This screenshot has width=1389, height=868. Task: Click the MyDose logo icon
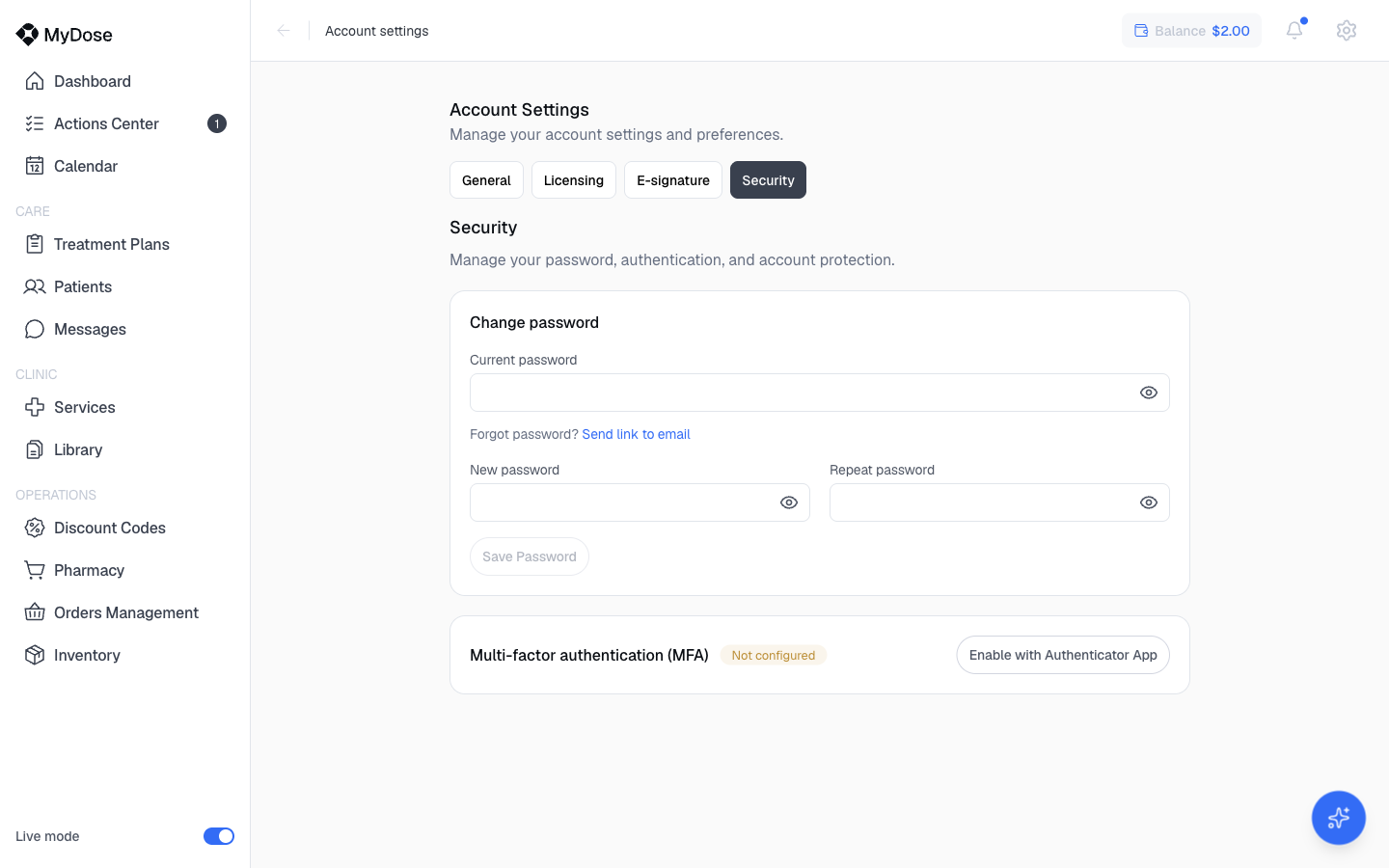[27, 35]
